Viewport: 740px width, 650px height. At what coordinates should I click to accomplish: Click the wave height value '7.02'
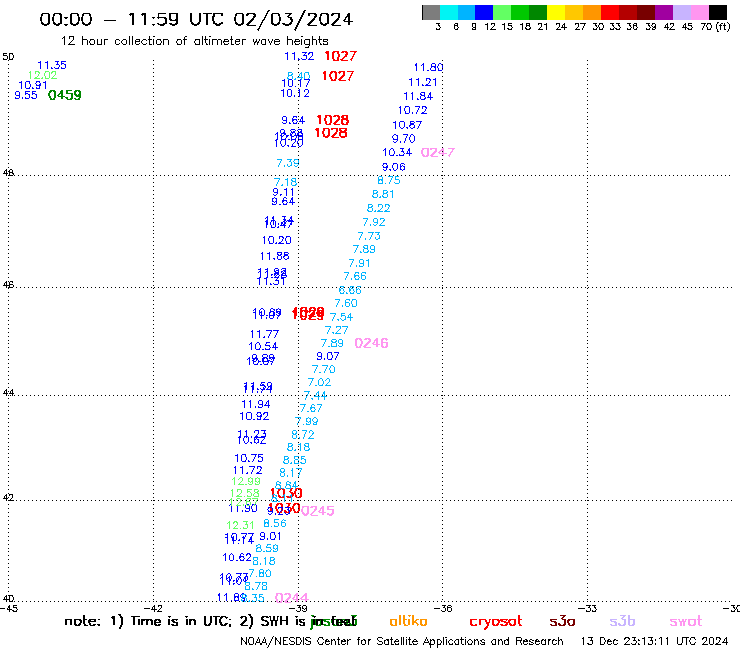tap(320, 382)
